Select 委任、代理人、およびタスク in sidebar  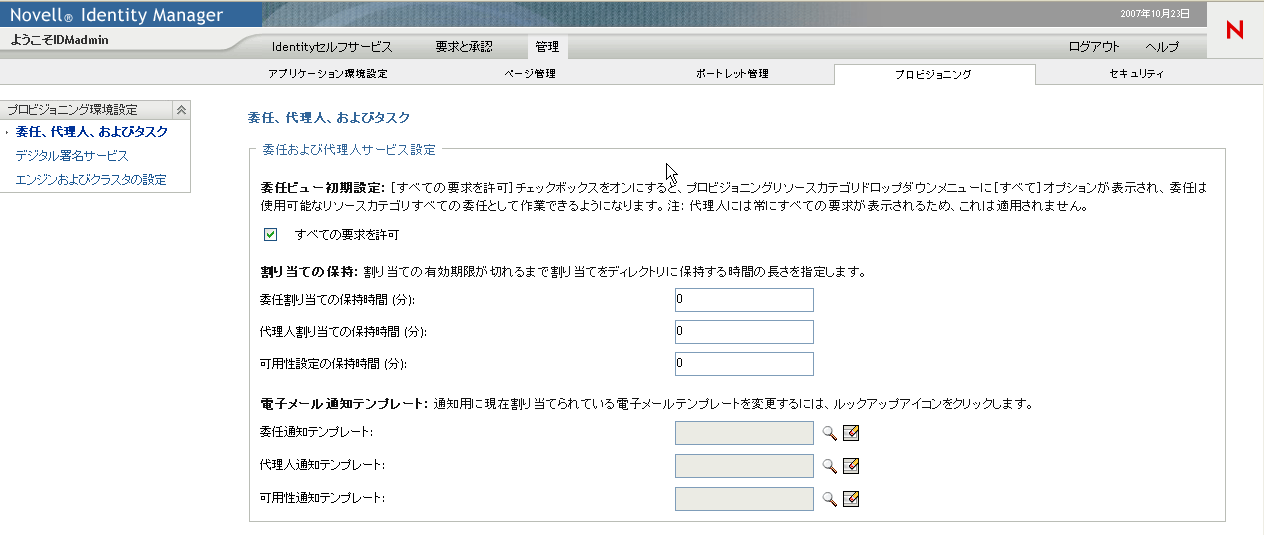(x=92, y=131)
